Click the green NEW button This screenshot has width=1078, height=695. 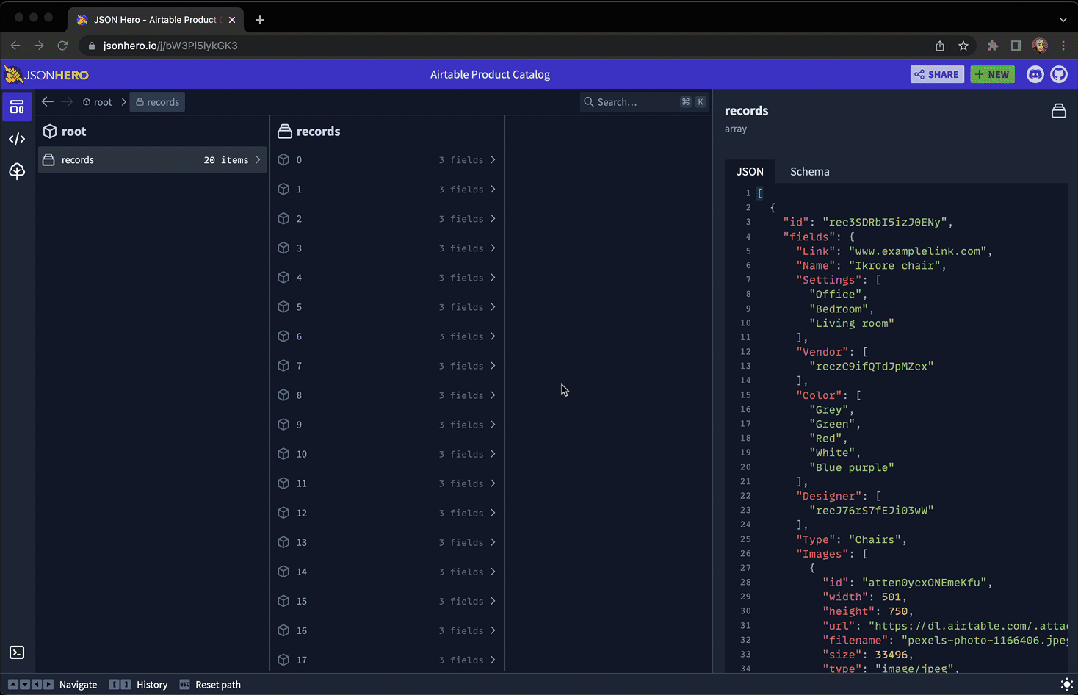pos(991,74)
